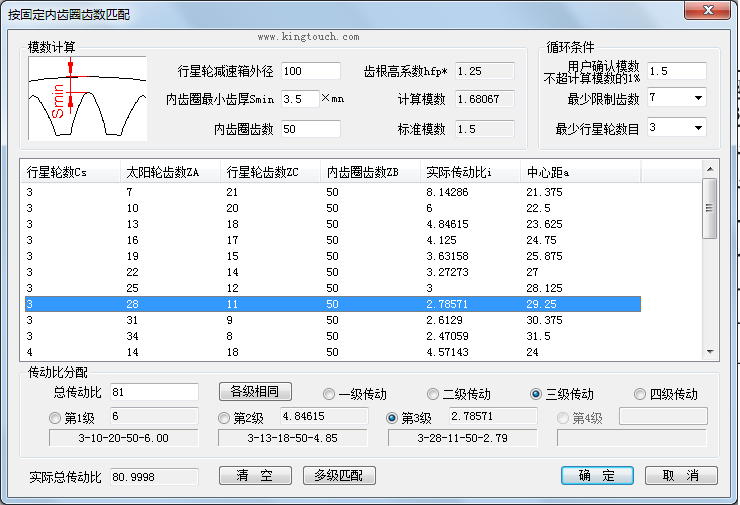Cancel with the 取消 button

681,475
